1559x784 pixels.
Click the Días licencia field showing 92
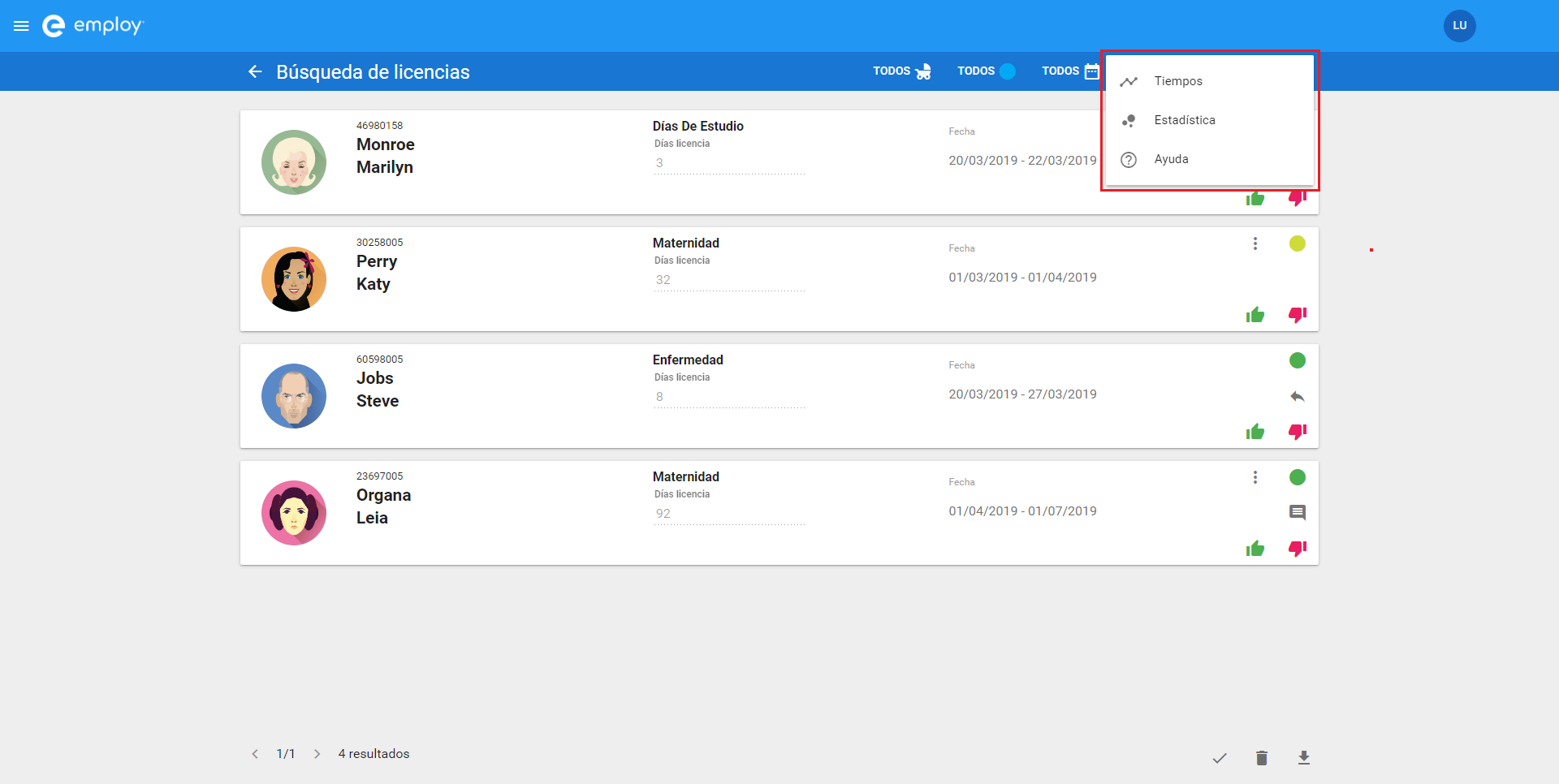[x=729, y=514]
